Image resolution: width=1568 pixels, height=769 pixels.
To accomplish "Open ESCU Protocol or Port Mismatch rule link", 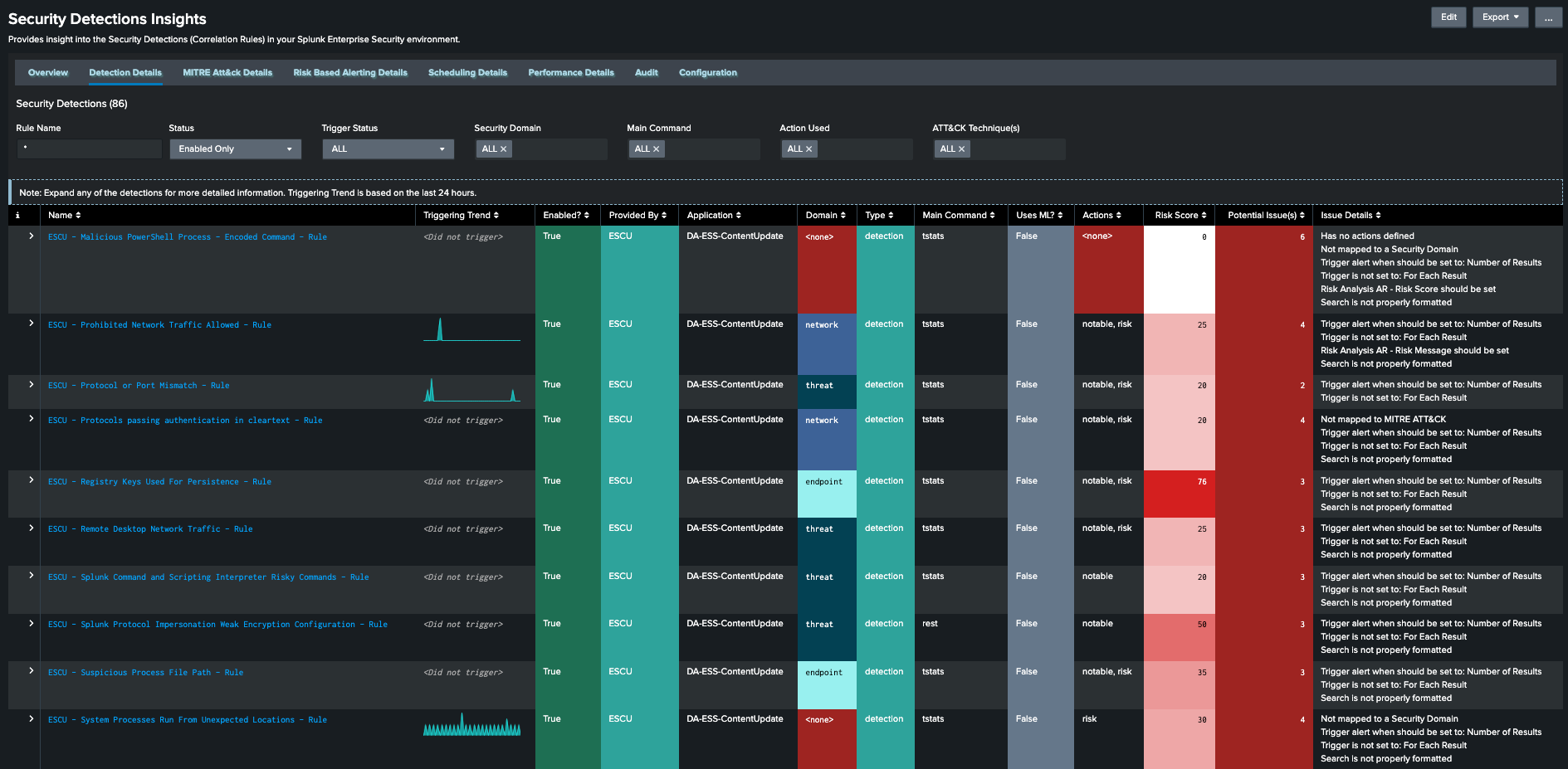I will tap(139, 386).
